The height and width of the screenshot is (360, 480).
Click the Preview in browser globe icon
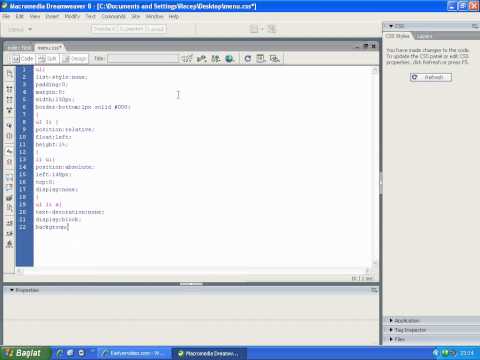coord(229,59)
